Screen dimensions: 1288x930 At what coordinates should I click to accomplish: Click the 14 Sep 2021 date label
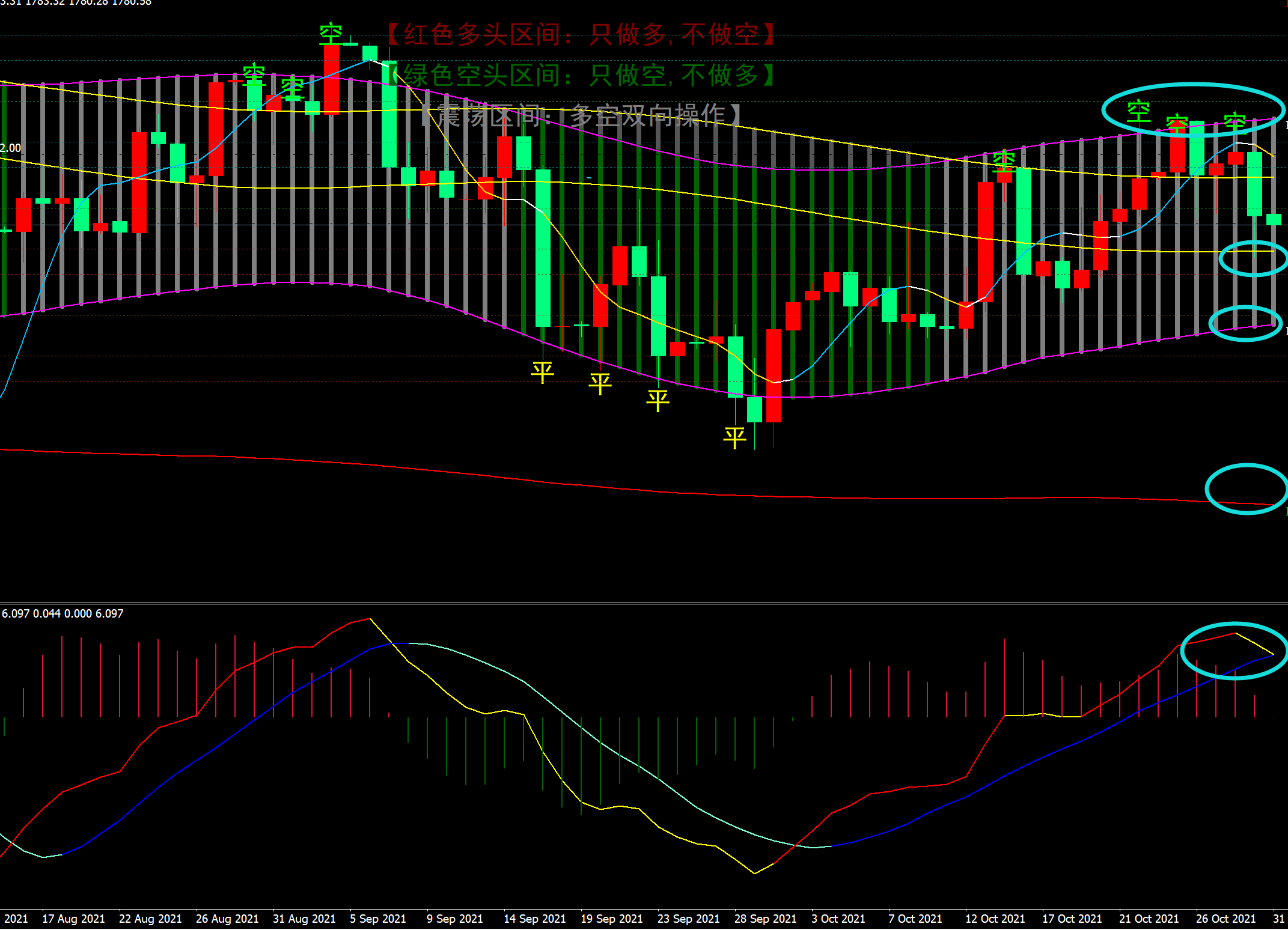pyautogui.click(x=535, y=919)
